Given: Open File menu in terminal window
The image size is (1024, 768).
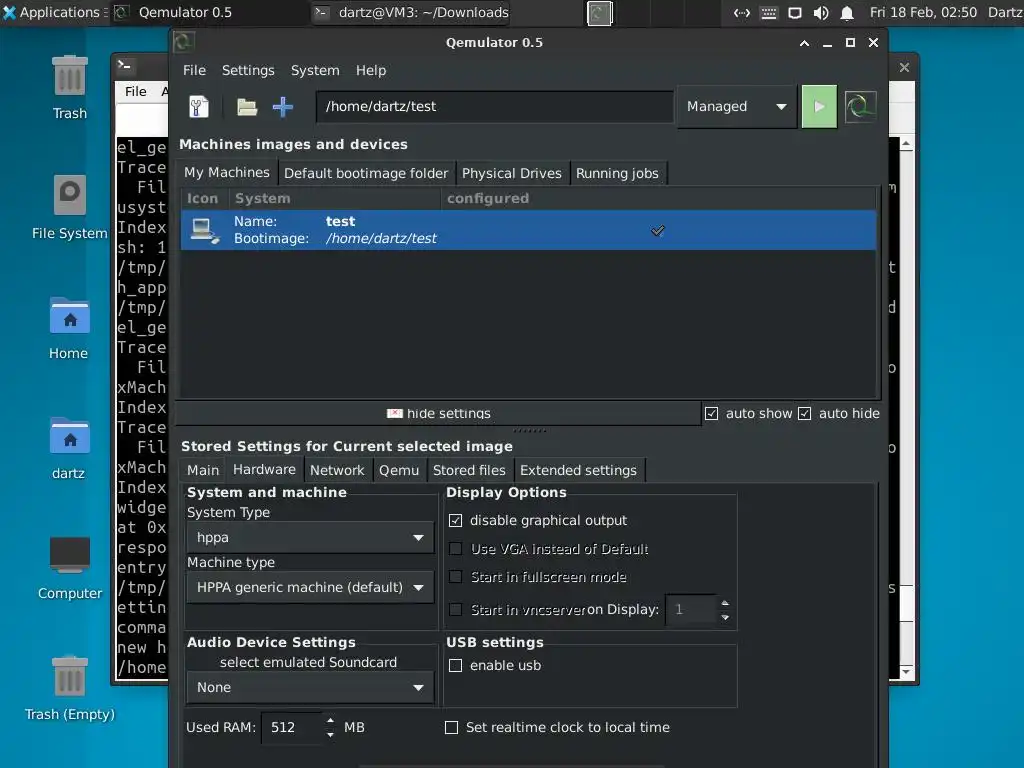Looking at the screenshot, I should pyautogui.click(x=136, y=91).
